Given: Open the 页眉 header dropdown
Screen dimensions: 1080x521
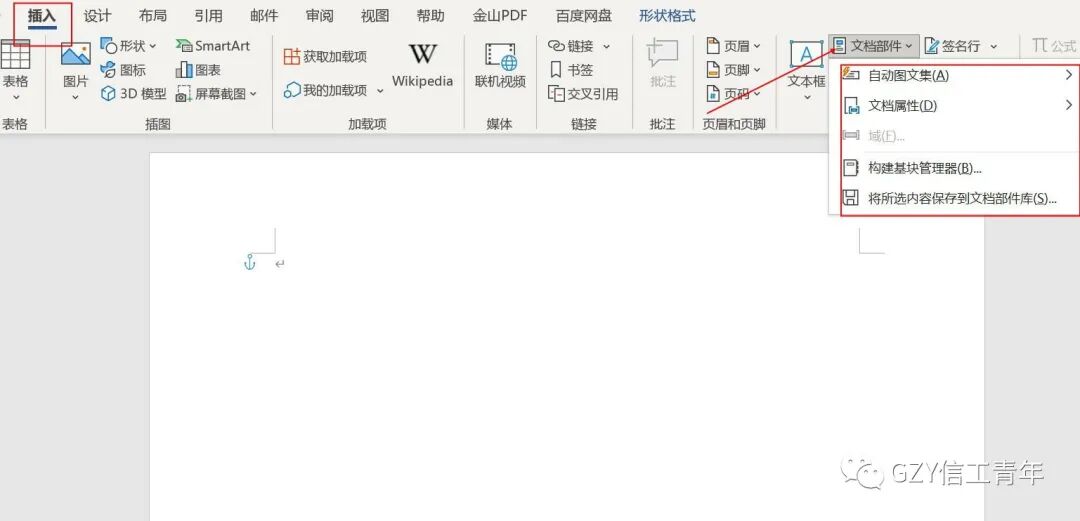Looking at the screenshot, I should 734,46.
